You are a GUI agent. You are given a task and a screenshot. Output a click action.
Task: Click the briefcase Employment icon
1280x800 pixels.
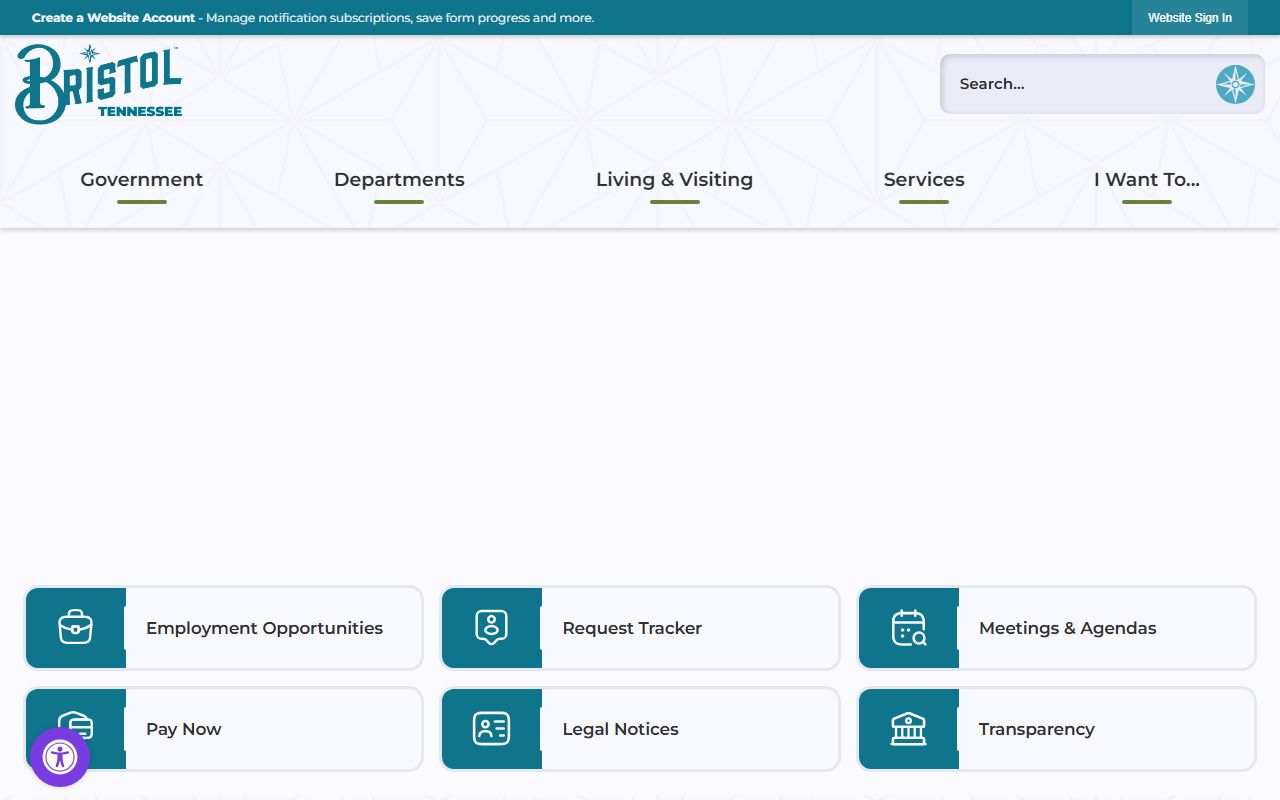point(76,628)
